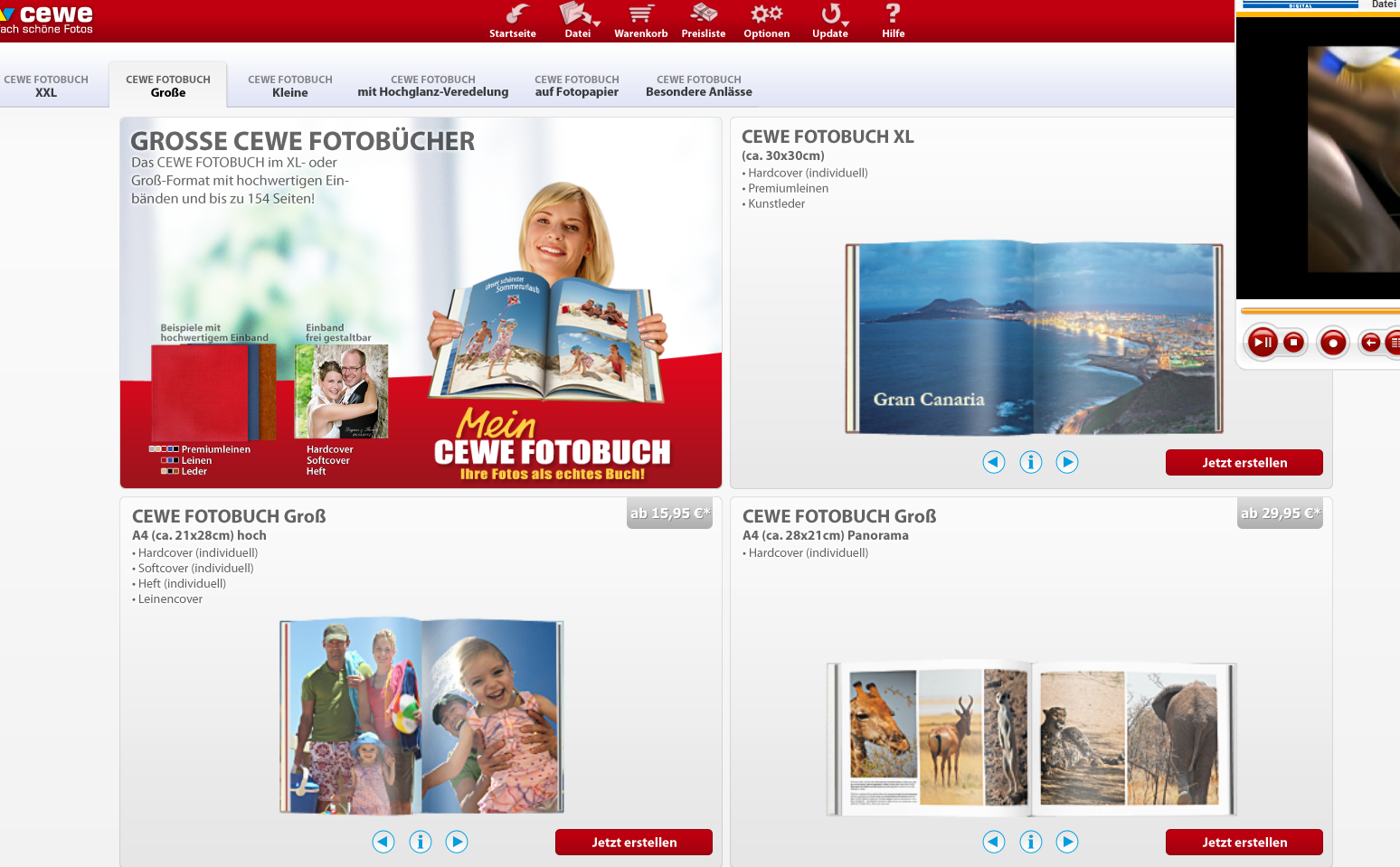Click 'Leinencover' list entry

pyautogui.click(x=170, y=598)
